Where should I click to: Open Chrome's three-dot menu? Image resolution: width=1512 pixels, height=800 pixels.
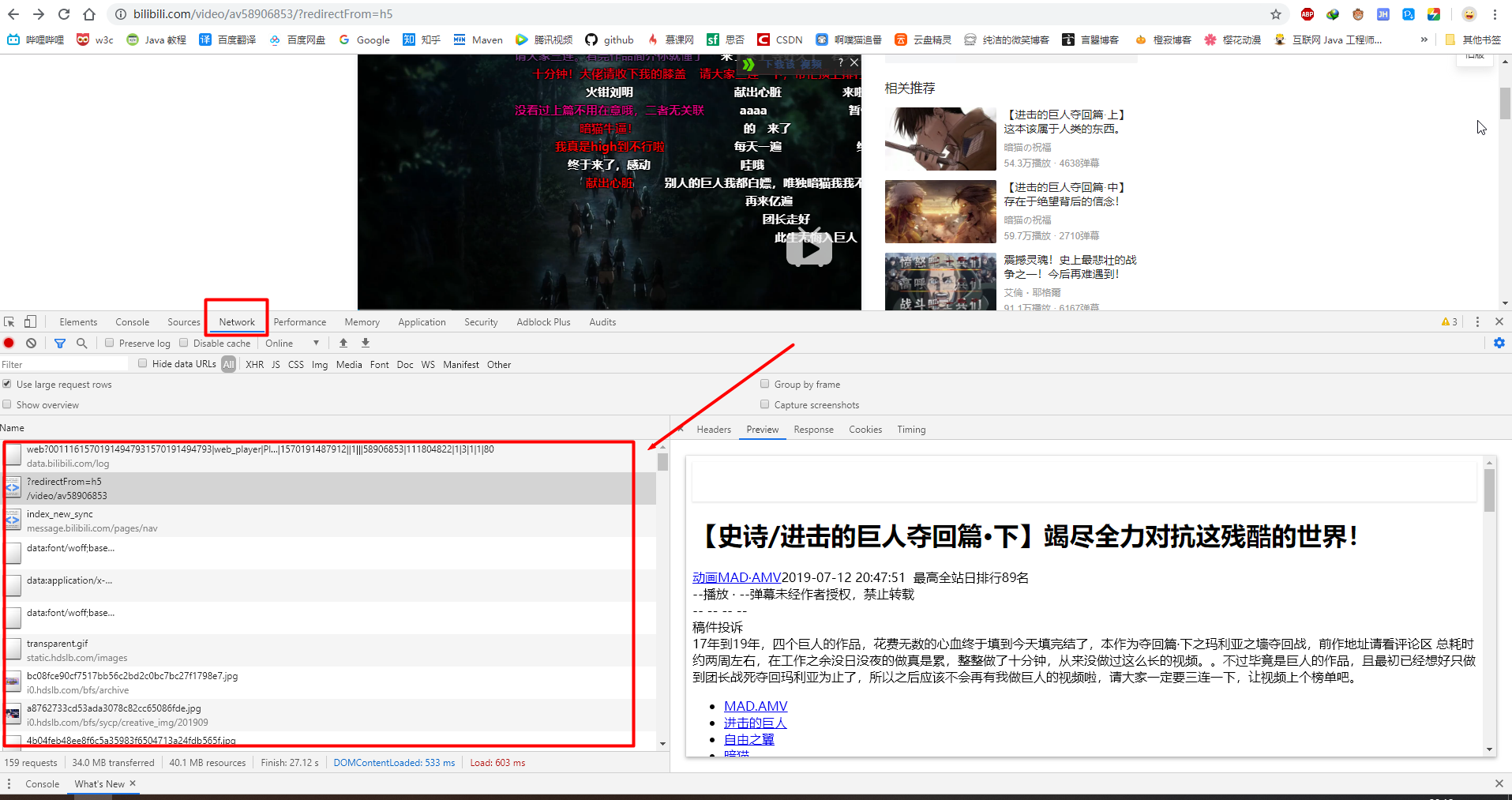1495,14
